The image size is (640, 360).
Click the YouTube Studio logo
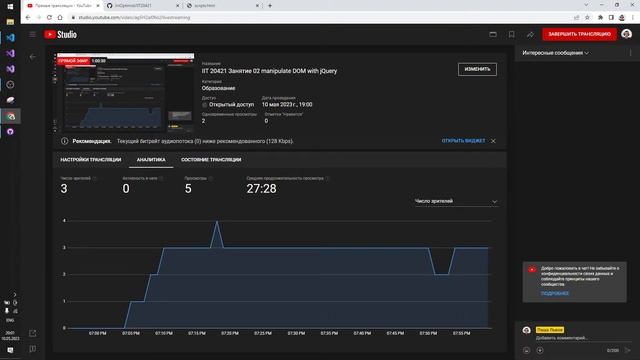(60, 34)
